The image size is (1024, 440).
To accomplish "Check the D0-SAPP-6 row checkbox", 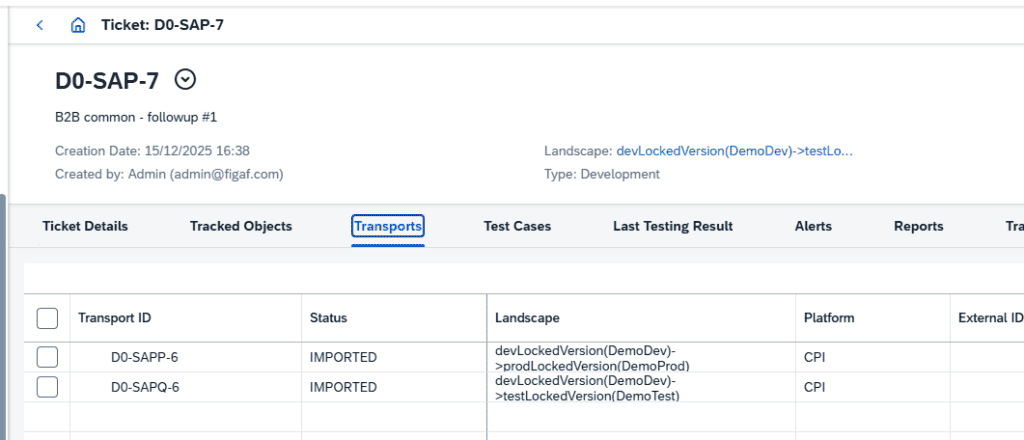I will [47, 357].
